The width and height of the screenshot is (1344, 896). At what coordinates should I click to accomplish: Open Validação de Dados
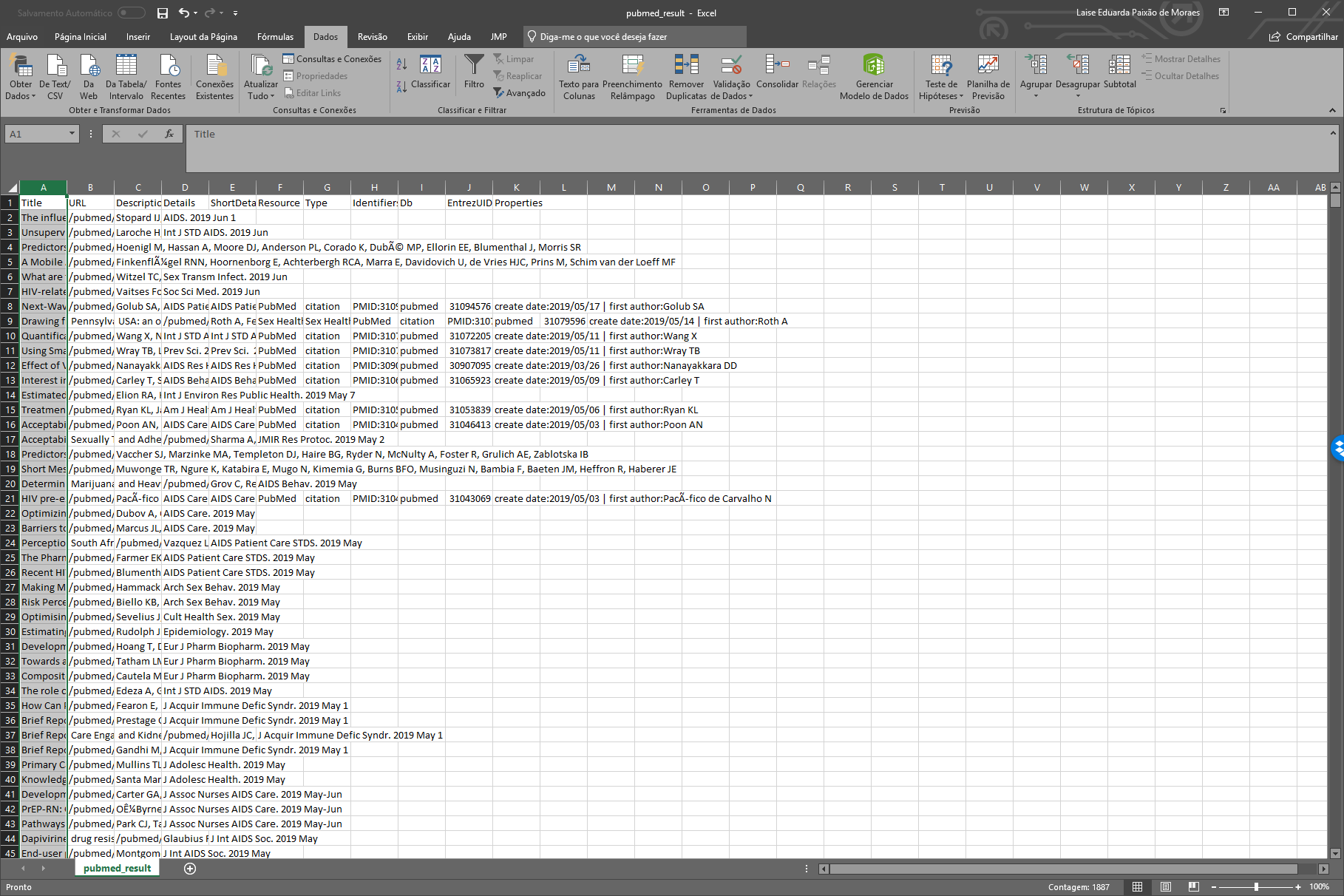tap(732, 77)
